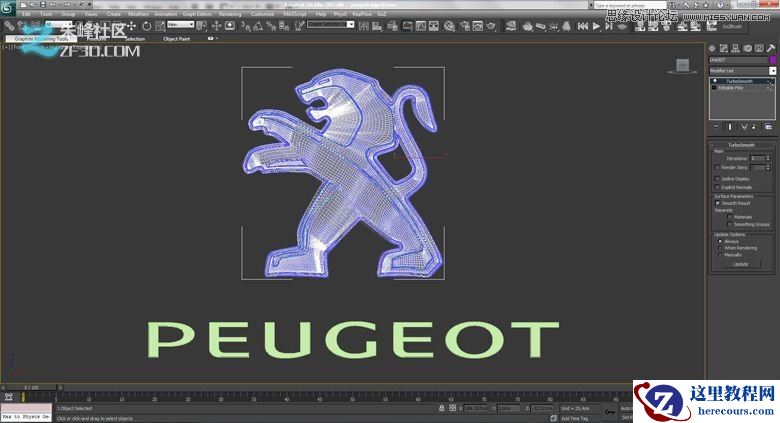The height and width of the screenshot is (423, 780).
Task: Open the Create command panel tab
Action: click(712, 48)
